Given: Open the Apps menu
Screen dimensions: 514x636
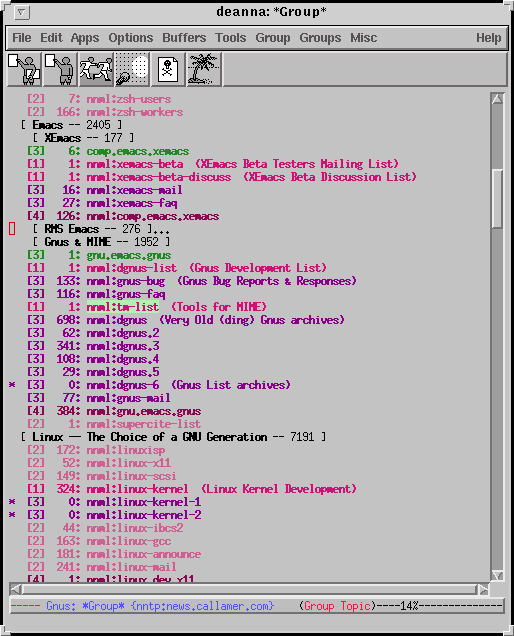Looking at the screenshot, I should tap(85, 38).
